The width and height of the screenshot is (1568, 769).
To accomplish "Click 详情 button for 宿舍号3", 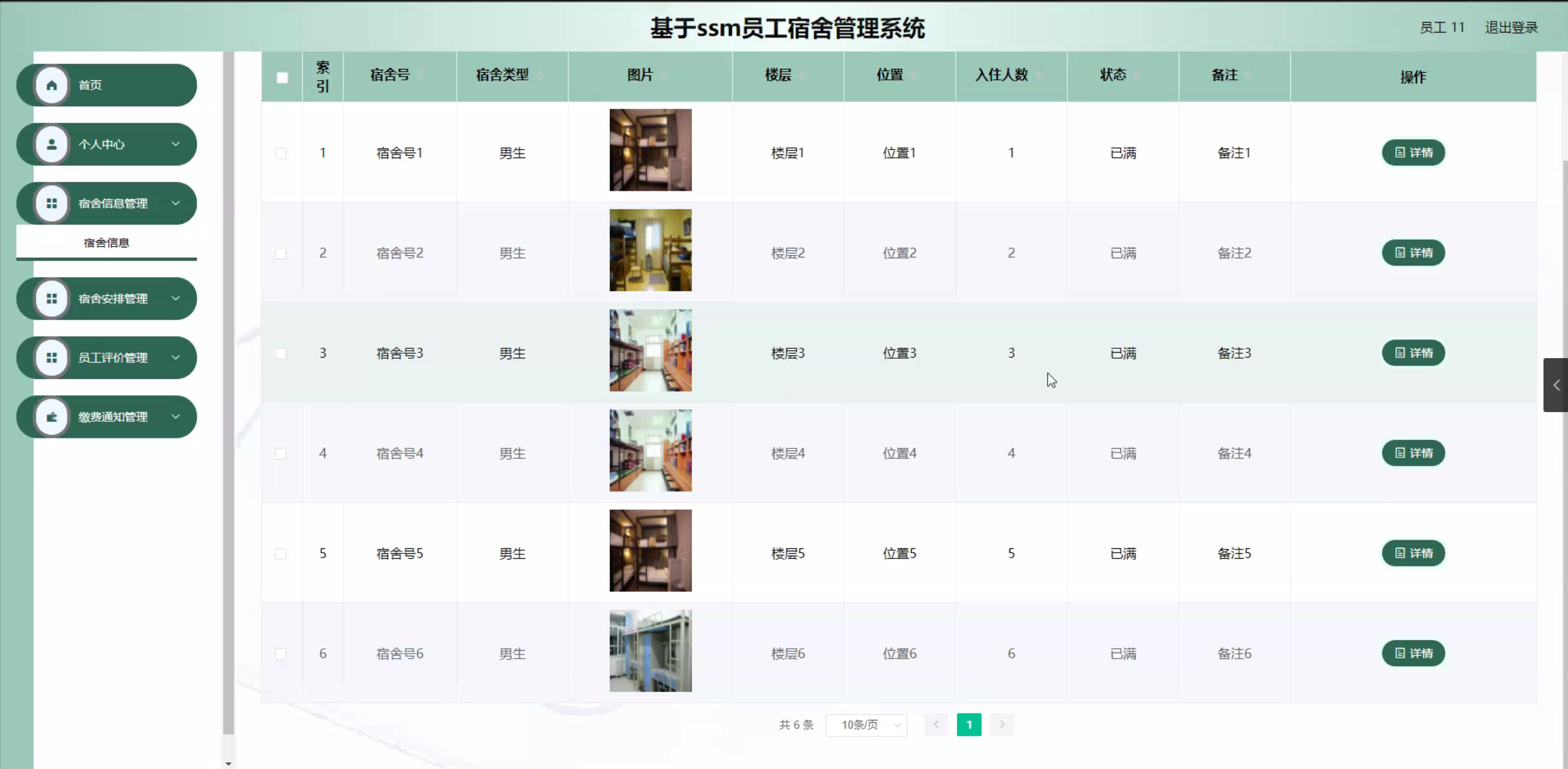I will pyautogui.click(x=1413, y=353).
